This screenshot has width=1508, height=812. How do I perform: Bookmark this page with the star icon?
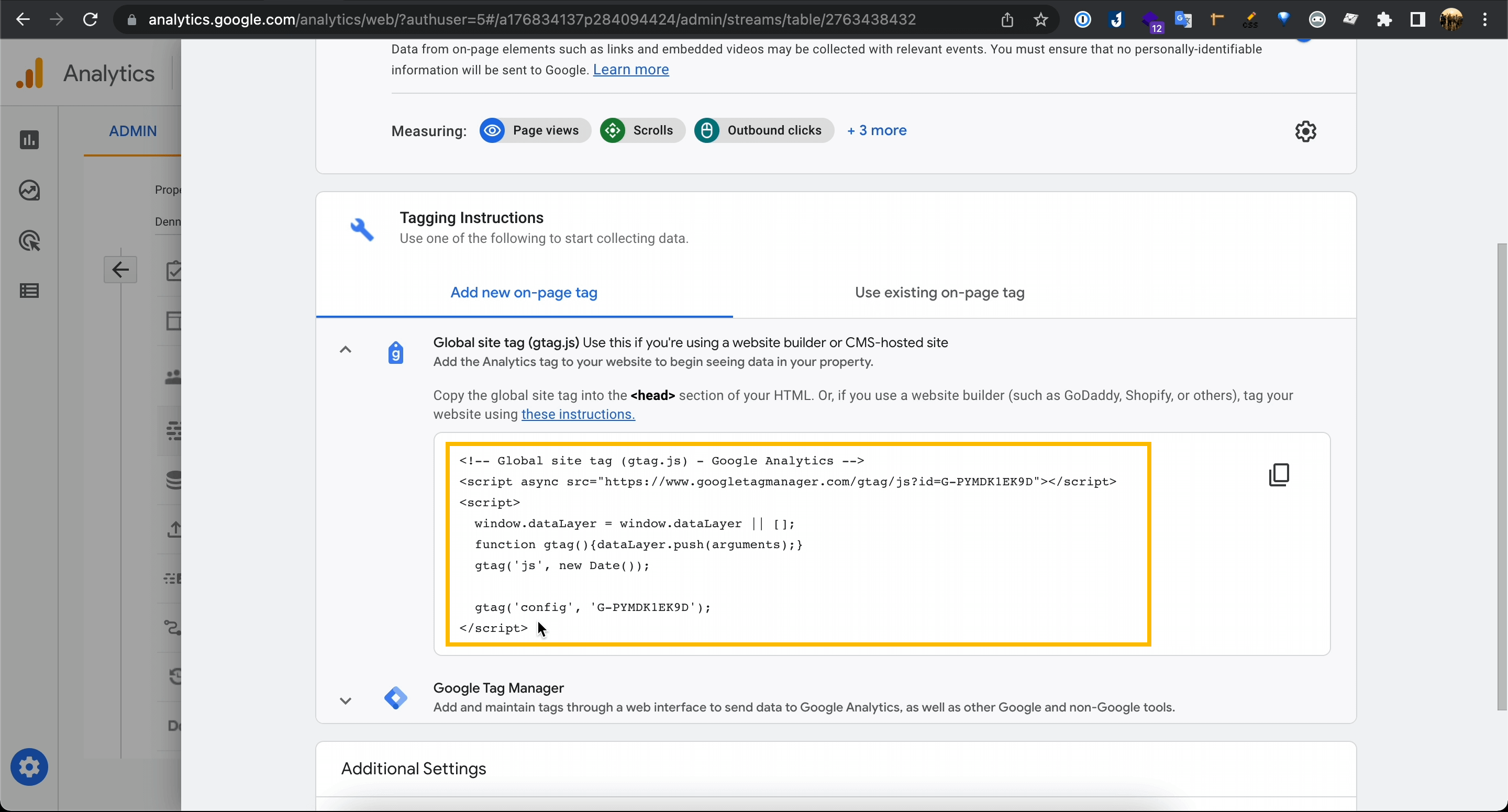pyautogui.click(x=1041, y=20)
